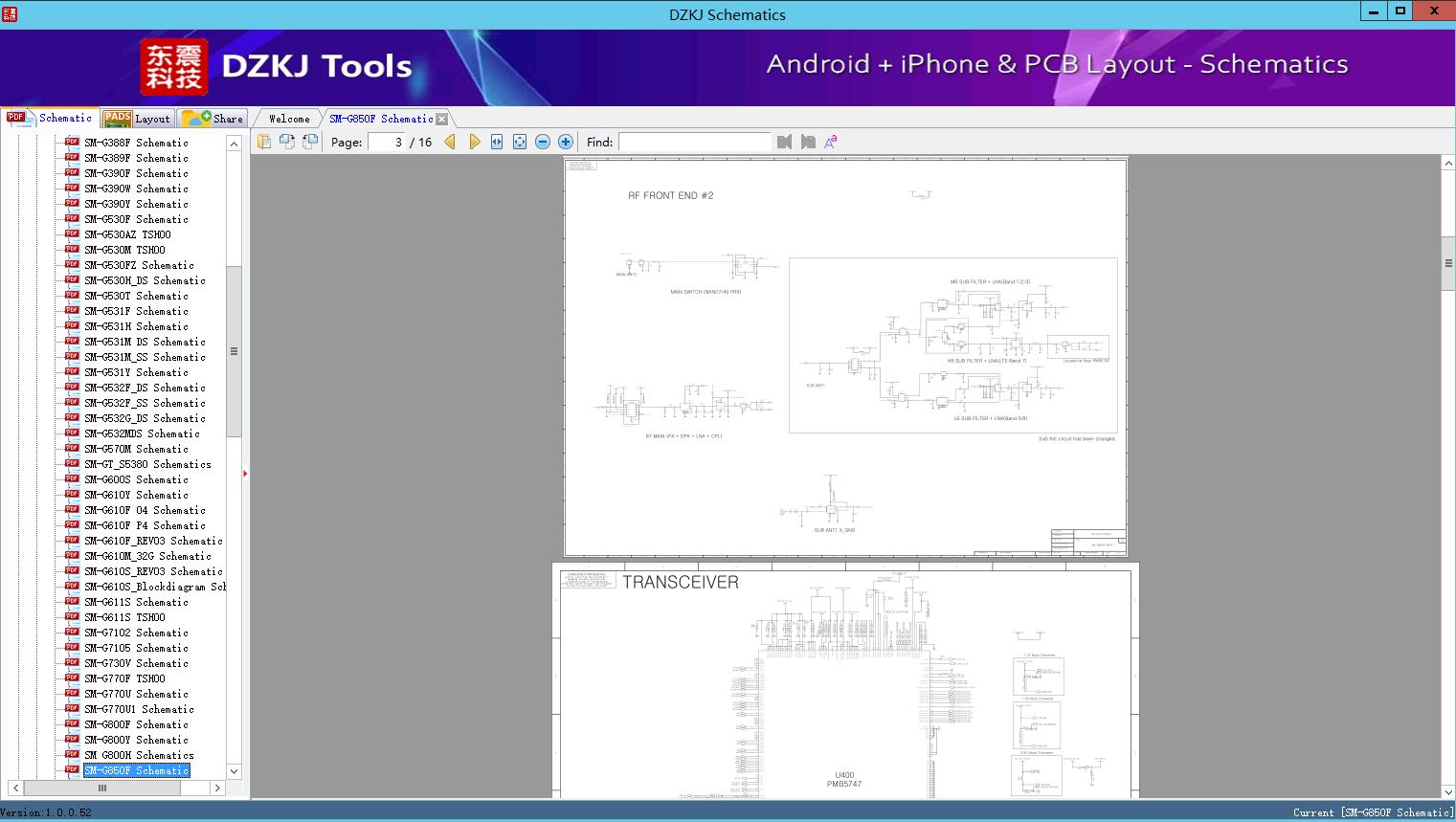Select SM-G770F TSHOO
Screen dimensions: 1456x822
[x=124, y=678]
